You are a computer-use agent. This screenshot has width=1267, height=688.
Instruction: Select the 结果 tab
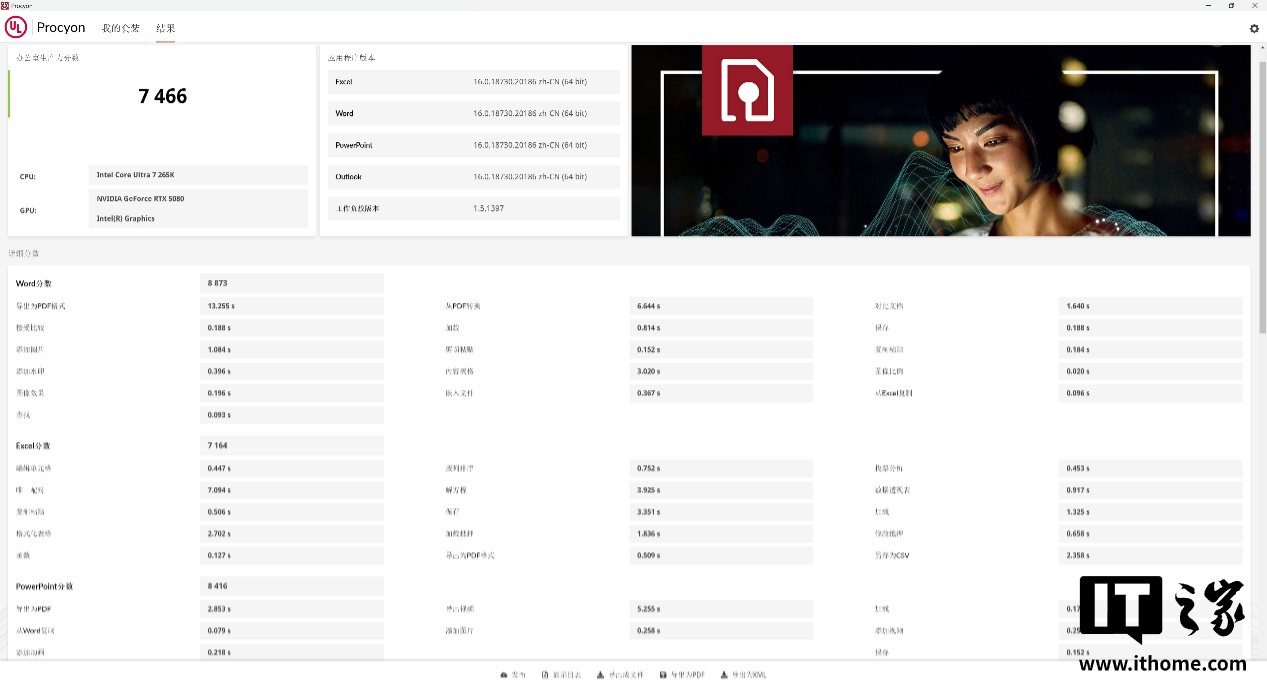[x=165, y=28]
